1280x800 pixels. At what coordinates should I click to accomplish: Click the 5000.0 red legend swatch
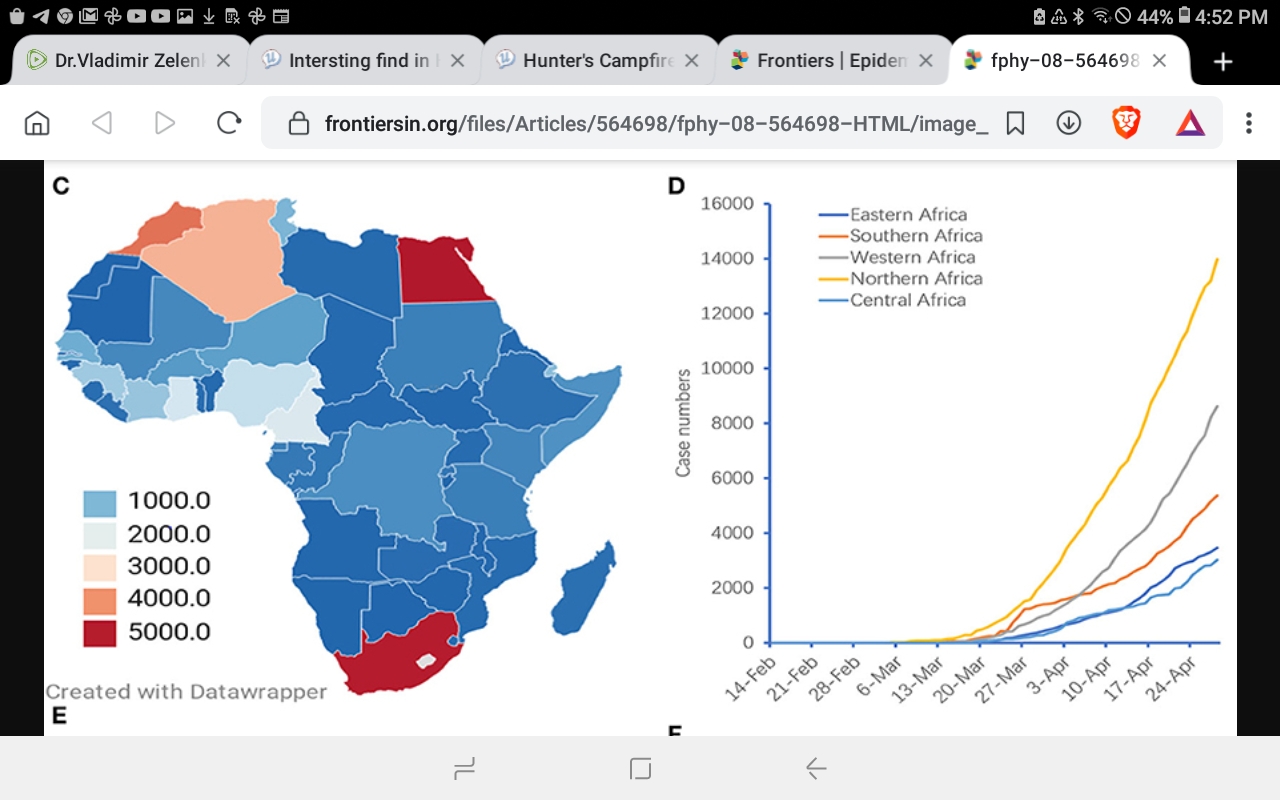(x=100, y=632)
